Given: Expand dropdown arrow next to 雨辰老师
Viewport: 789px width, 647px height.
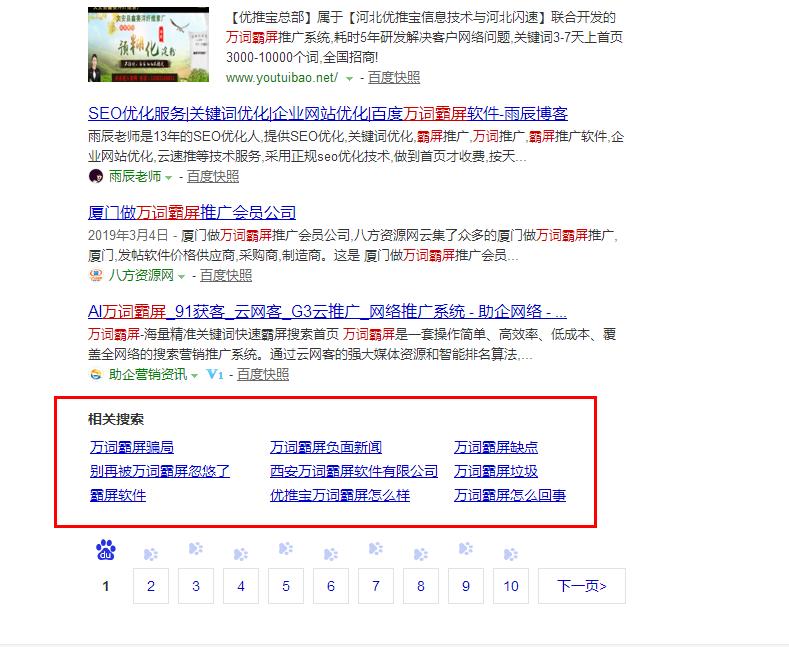Looking at the screenshot, I should [169, 178].
